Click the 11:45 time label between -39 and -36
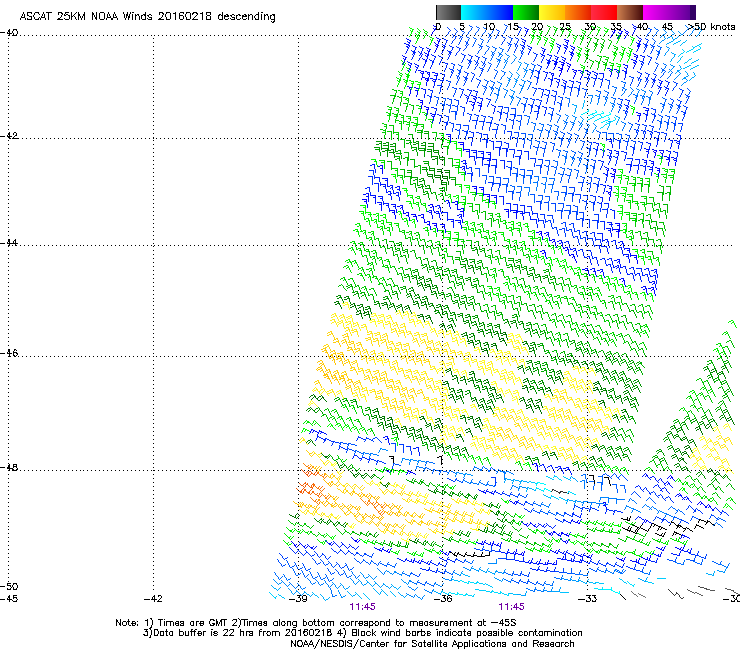 tap(362, 607)
